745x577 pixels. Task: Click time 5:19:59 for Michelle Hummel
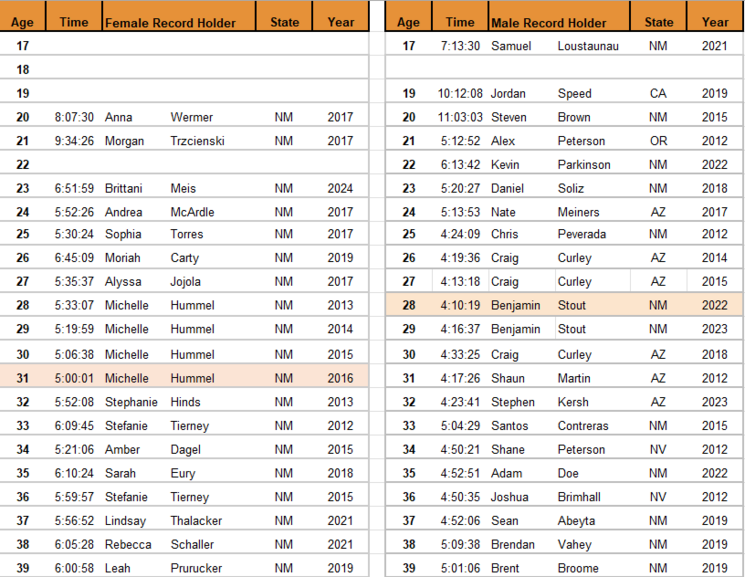click(x=74, y=329)
